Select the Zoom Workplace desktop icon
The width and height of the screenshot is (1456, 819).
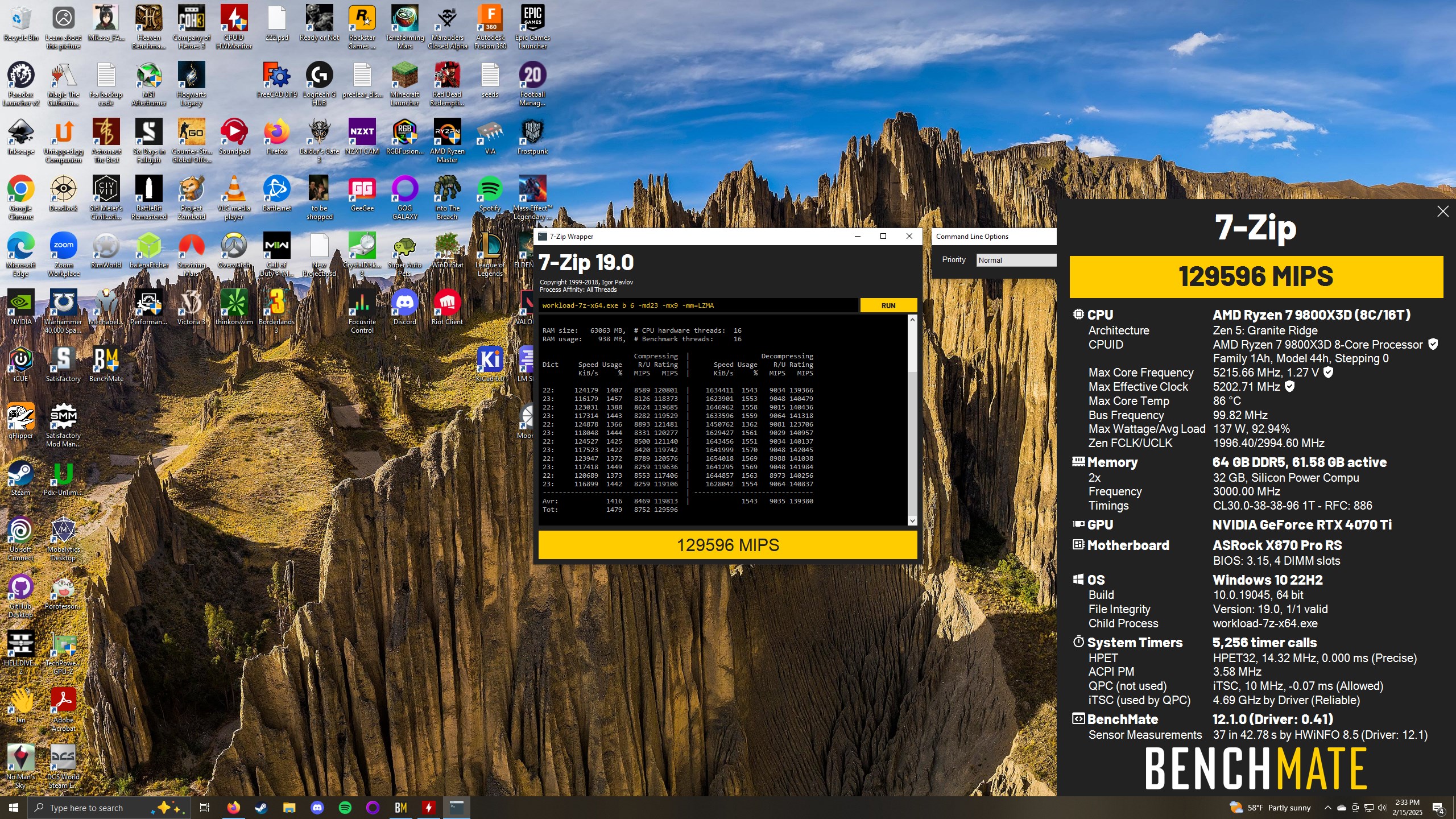[x=63, y=255]
